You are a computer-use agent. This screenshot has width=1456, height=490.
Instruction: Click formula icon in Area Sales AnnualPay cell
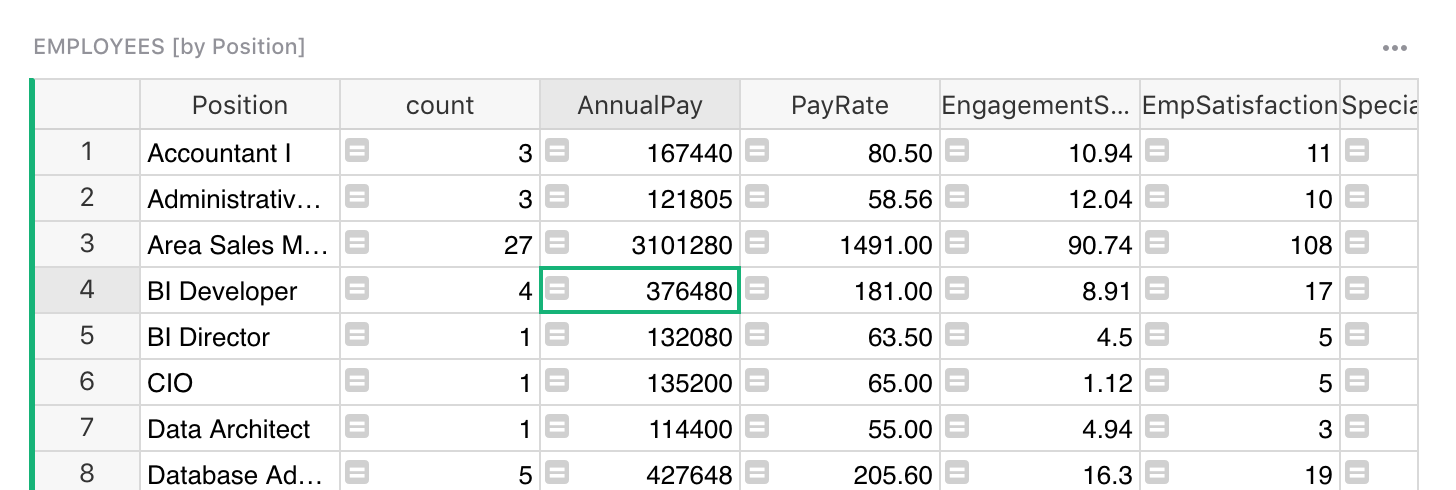click(x=557, y=243)
